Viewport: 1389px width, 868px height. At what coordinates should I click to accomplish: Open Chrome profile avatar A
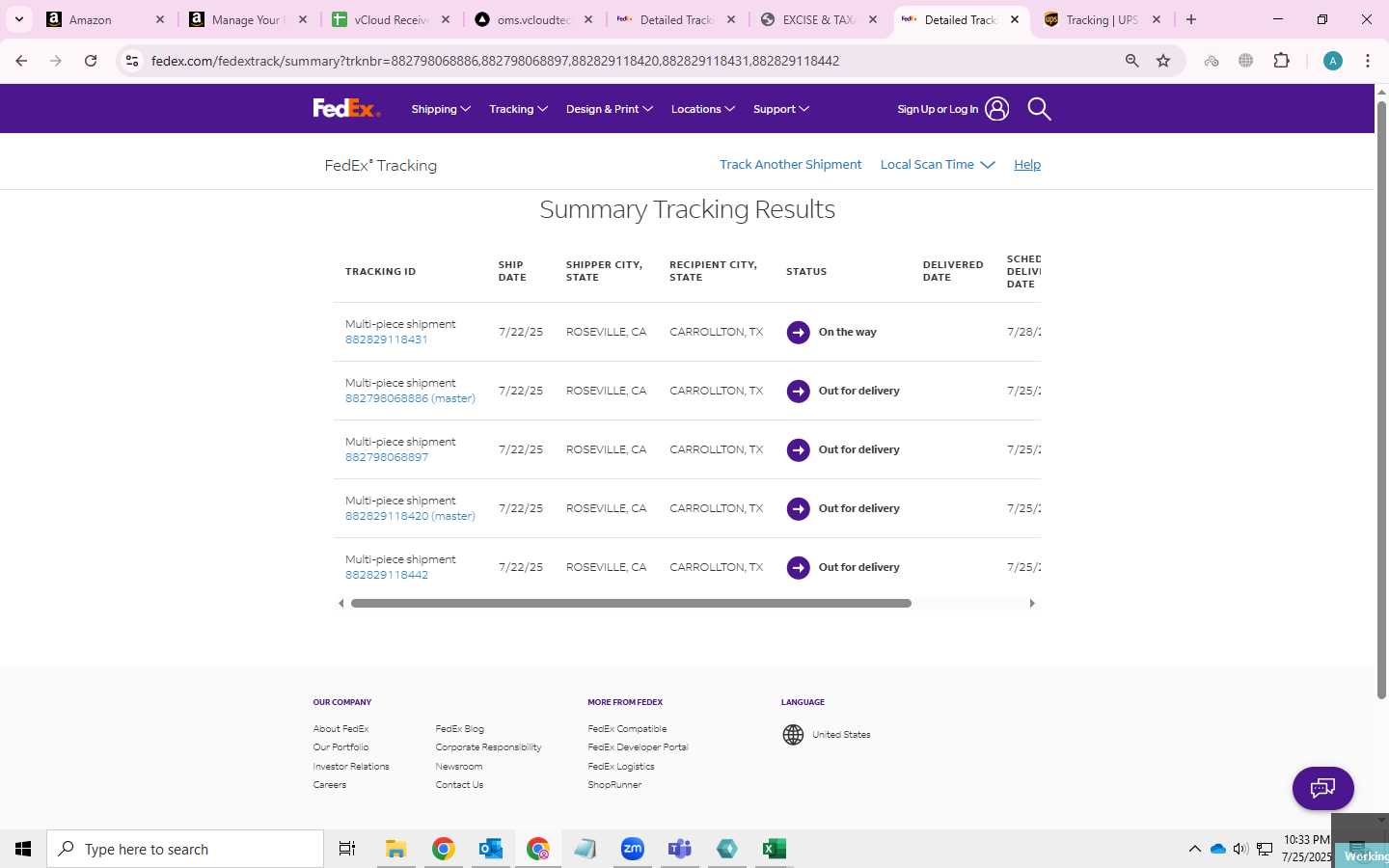(1333, 61)
